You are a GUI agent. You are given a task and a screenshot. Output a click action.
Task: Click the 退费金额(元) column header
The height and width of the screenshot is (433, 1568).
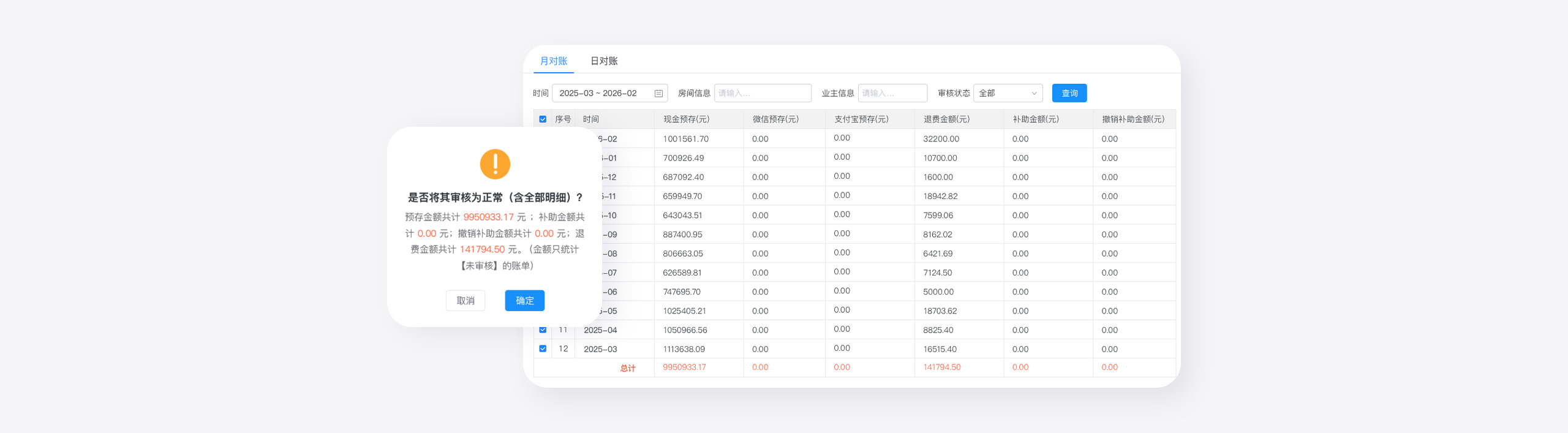pos(946,119)
